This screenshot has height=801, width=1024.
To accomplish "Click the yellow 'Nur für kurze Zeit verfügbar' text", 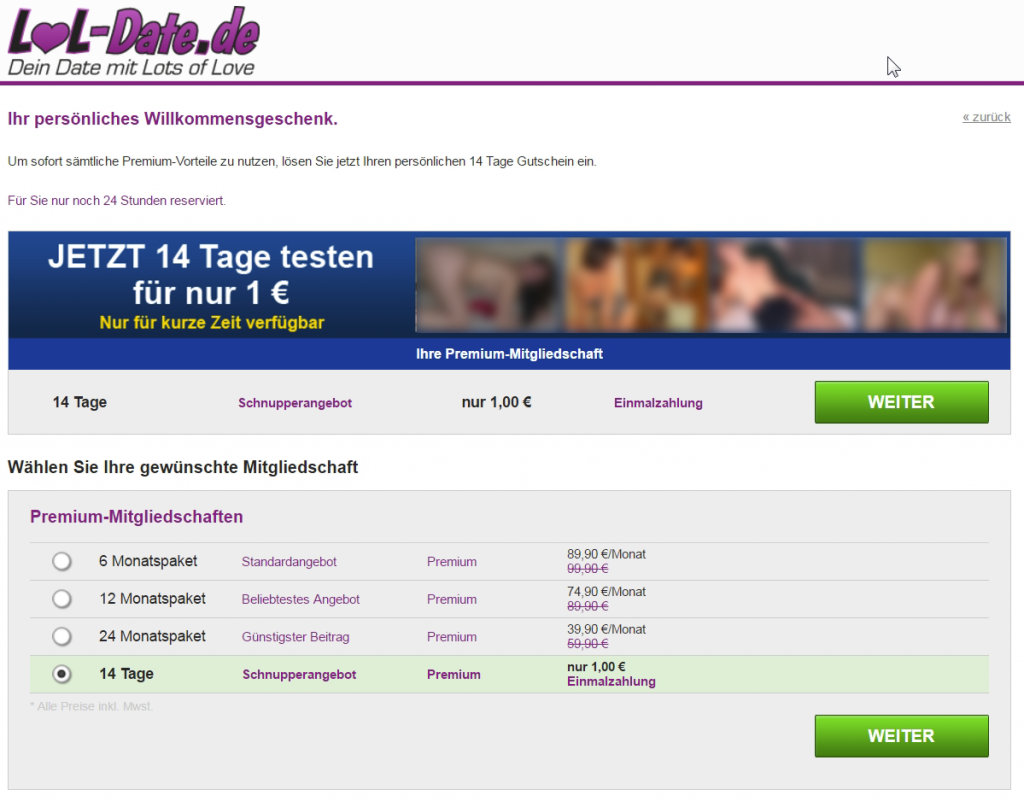I will [212, 323].
